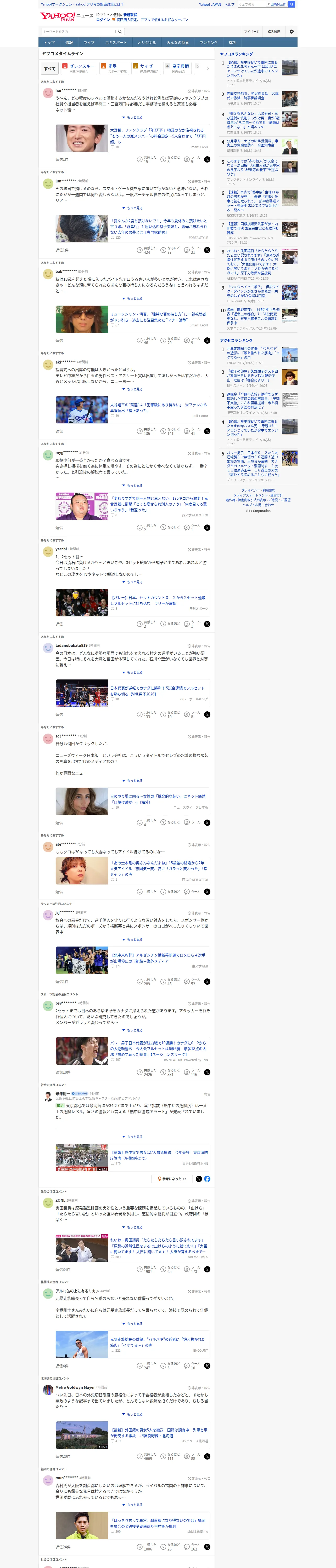Click har user's pink avatar icon

[48, 93]
